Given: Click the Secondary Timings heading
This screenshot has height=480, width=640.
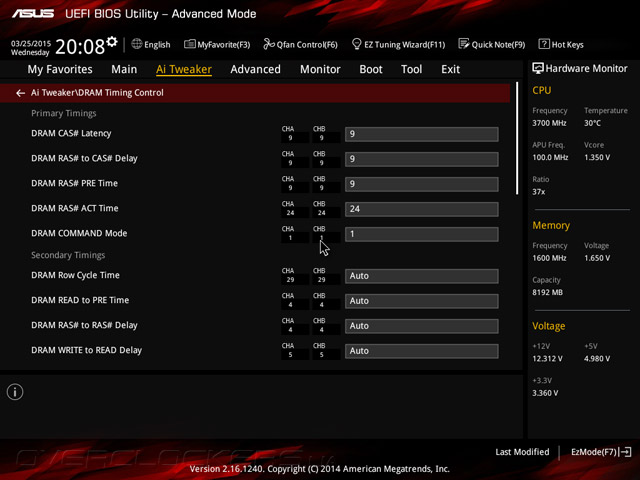Looking at the screenshot, I should point(68,255).
